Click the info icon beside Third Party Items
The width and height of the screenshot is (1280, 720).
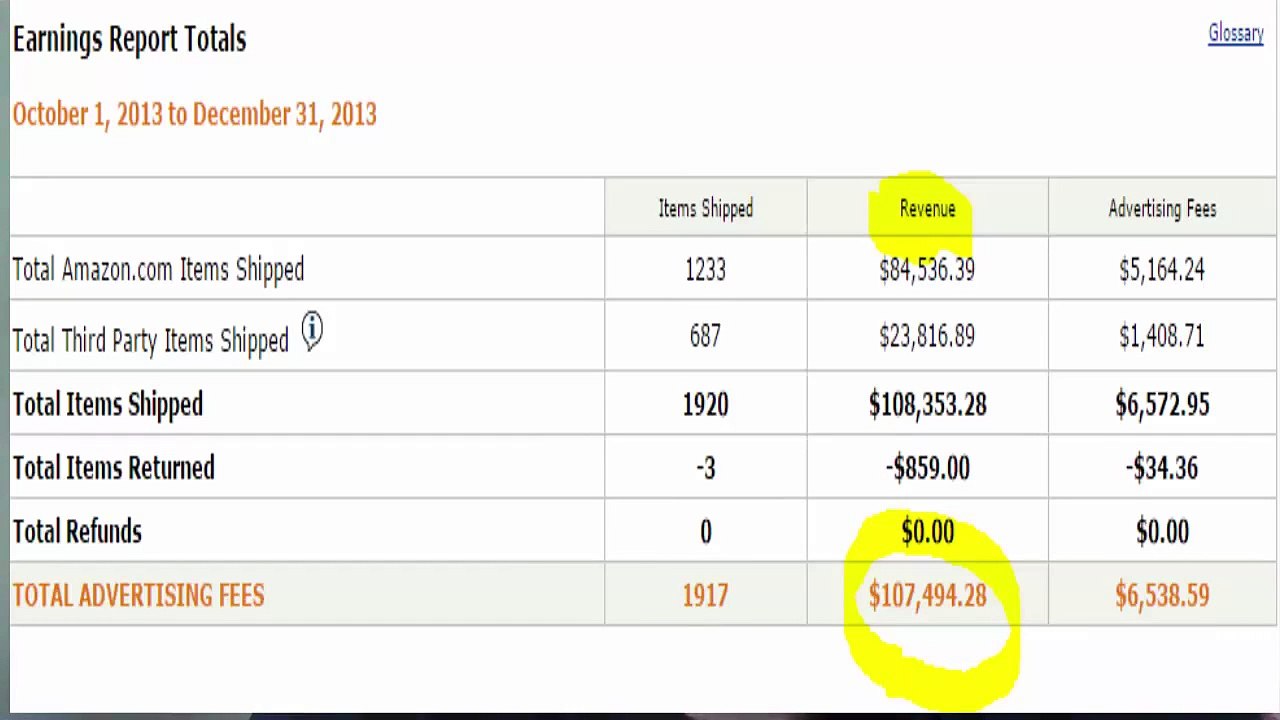point(312,331)
